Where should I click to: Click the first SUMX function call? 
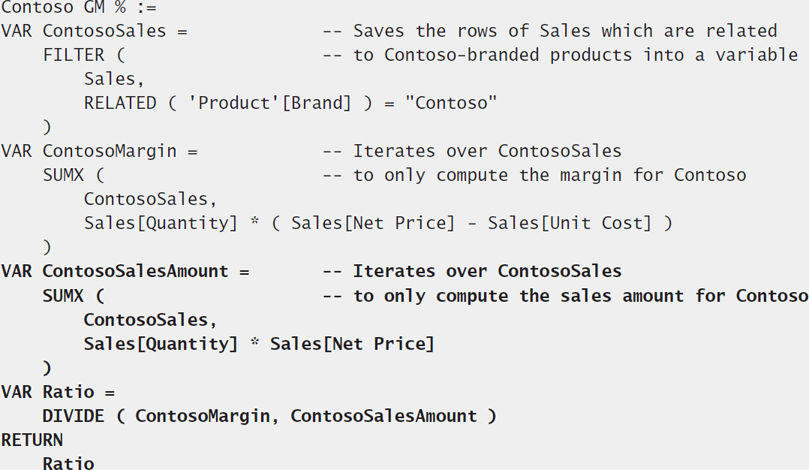coord(63,175)
